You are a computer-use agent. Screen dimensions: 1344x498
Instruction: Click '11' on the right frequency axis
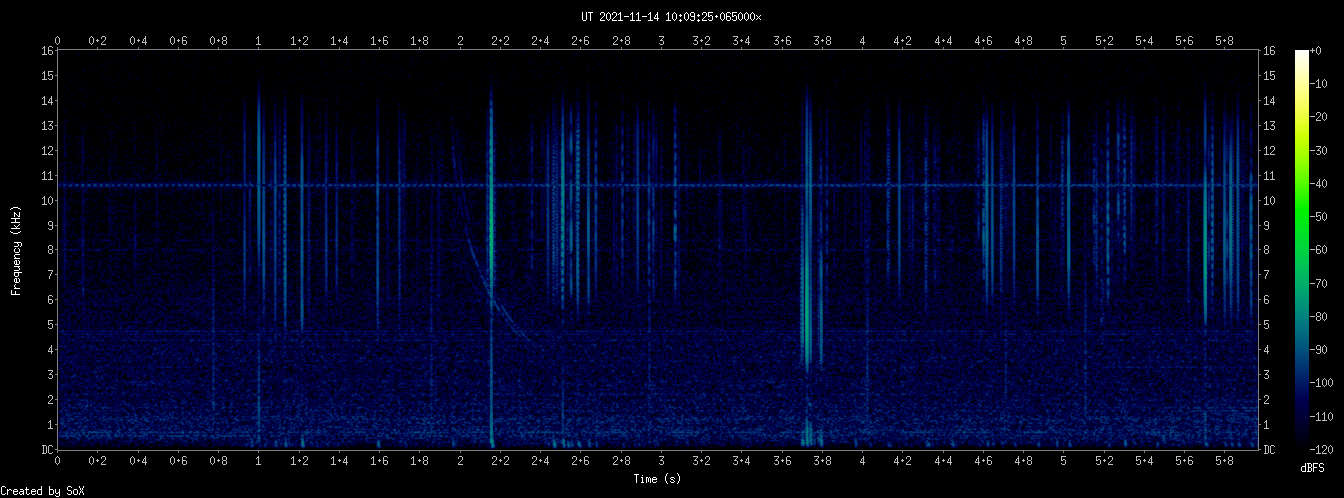click(x=1270, y=175)
